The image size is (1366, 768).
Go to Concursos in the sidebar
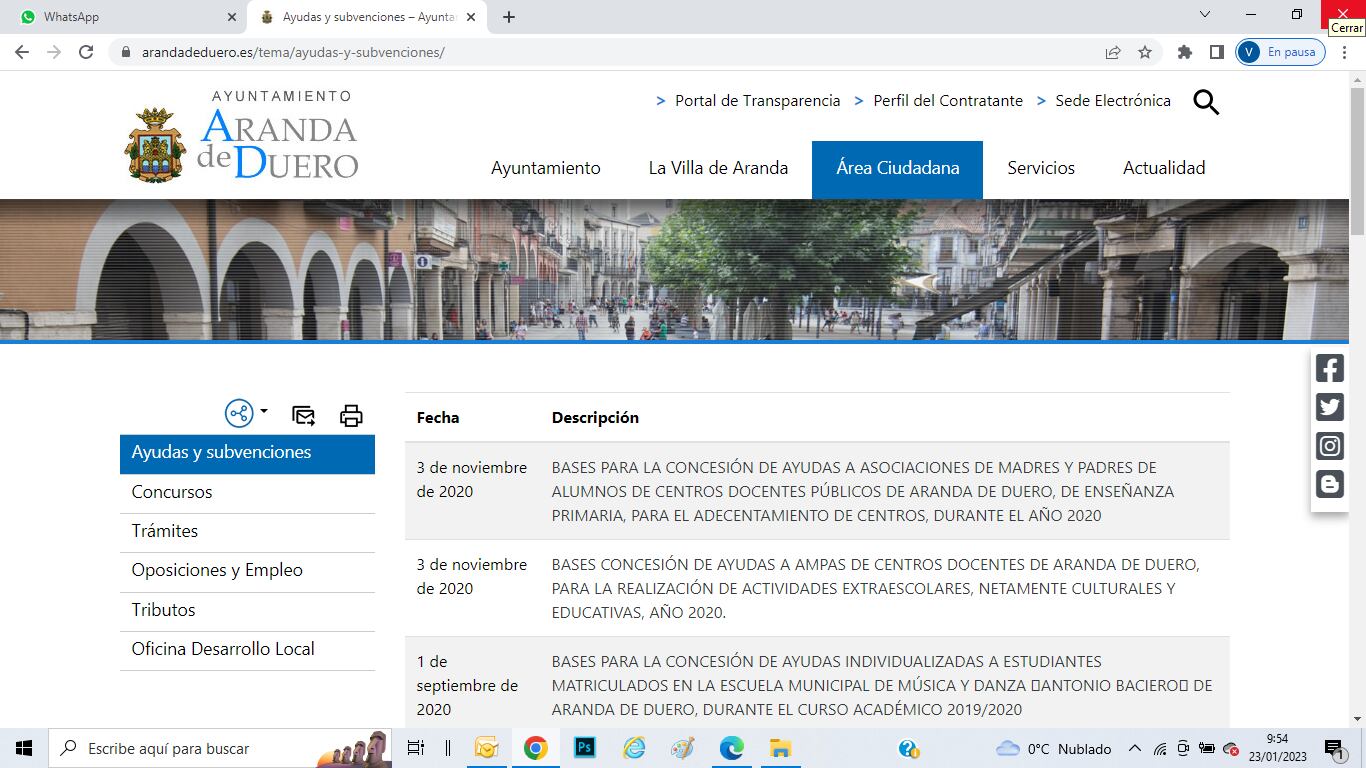point(247,492)
